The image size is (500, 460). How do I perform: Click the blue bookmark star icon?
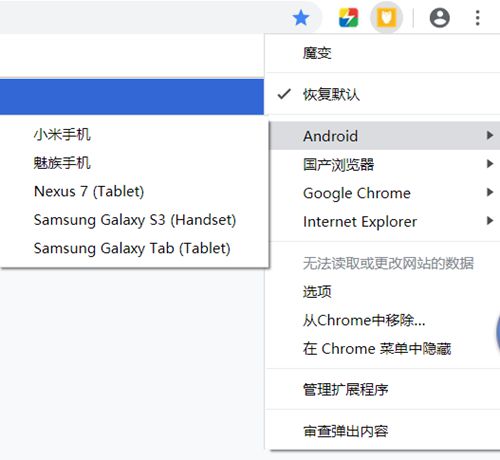click(x=301, y=18)
